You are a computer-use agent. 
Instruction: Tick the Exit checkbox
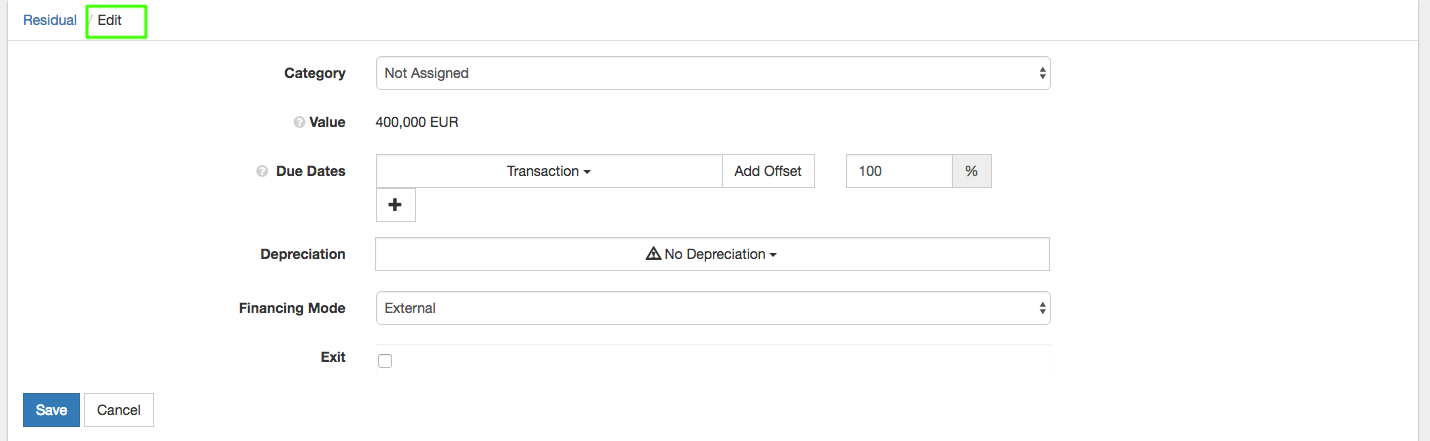pyautogui.click(x=385, y=361)
